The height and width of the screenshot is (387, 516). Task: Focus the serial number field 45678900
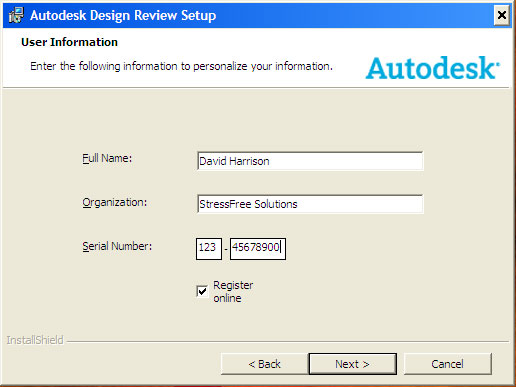(258, 248)
